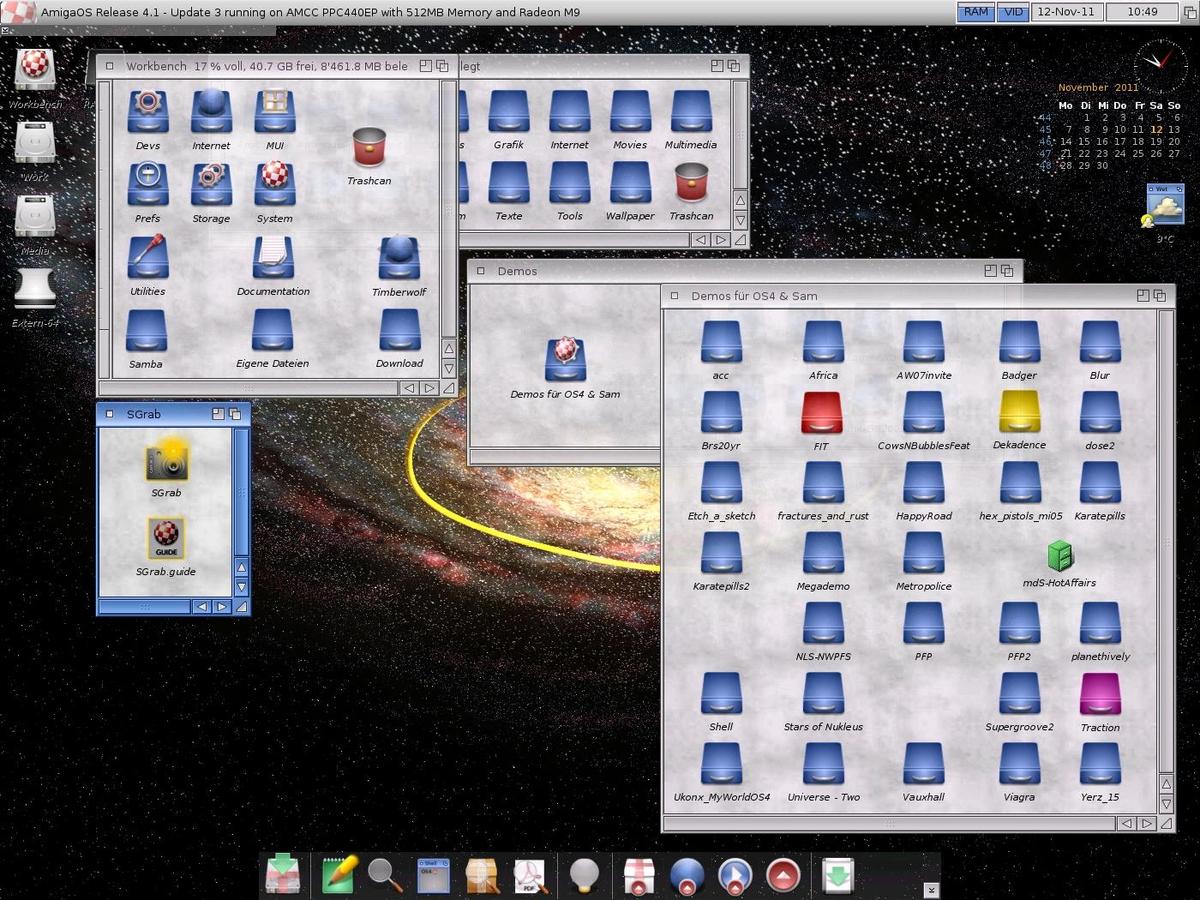Viewport: 1200px width, 900px height.
Task: Select the Supergroove2 drawer
Action: 1019,694
